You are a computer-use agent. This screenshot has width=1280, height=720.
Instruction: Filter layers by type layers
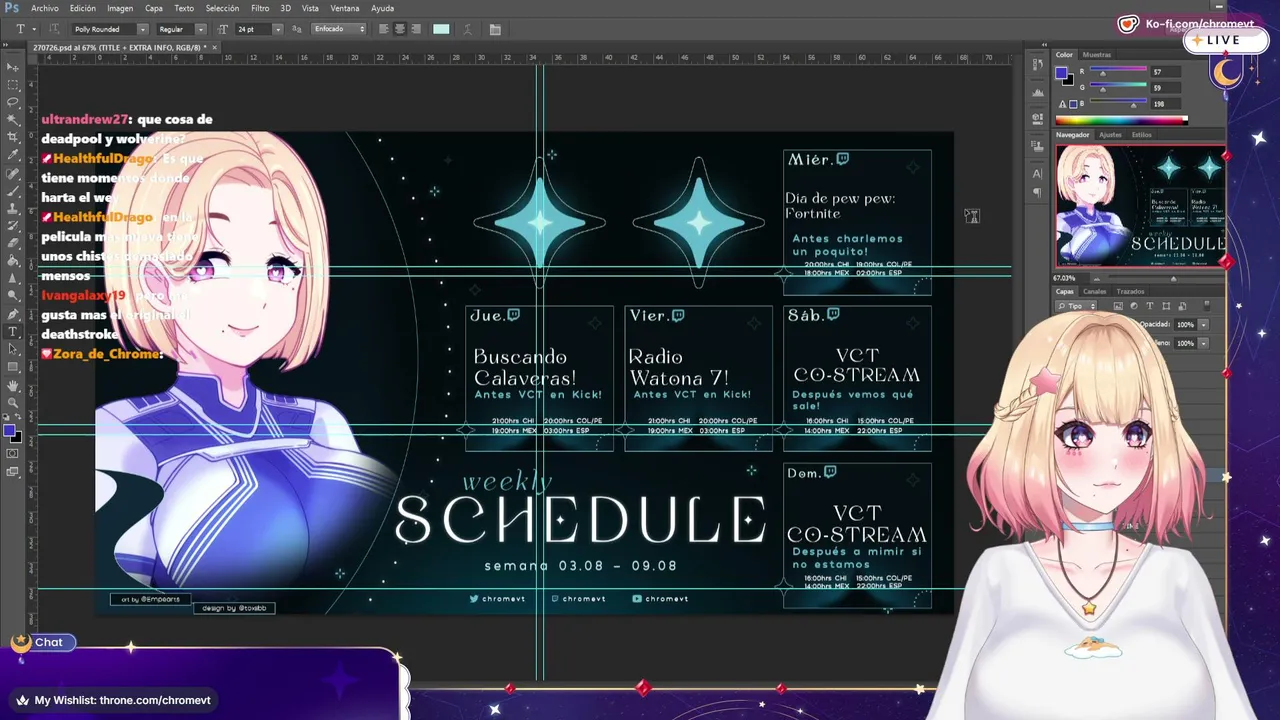pos(1150,306)
